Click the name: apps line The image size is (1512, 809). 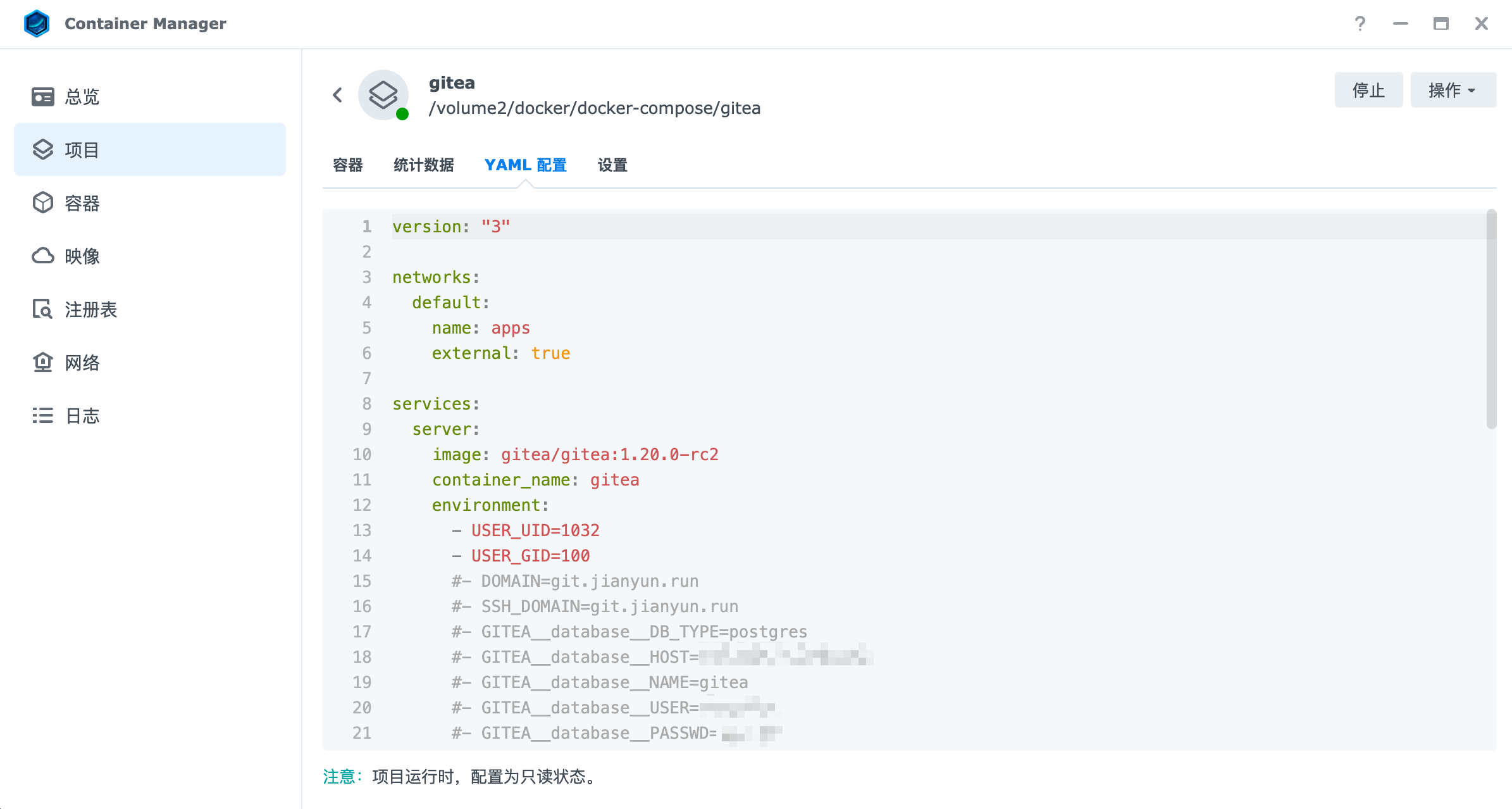tap(481, 328)
